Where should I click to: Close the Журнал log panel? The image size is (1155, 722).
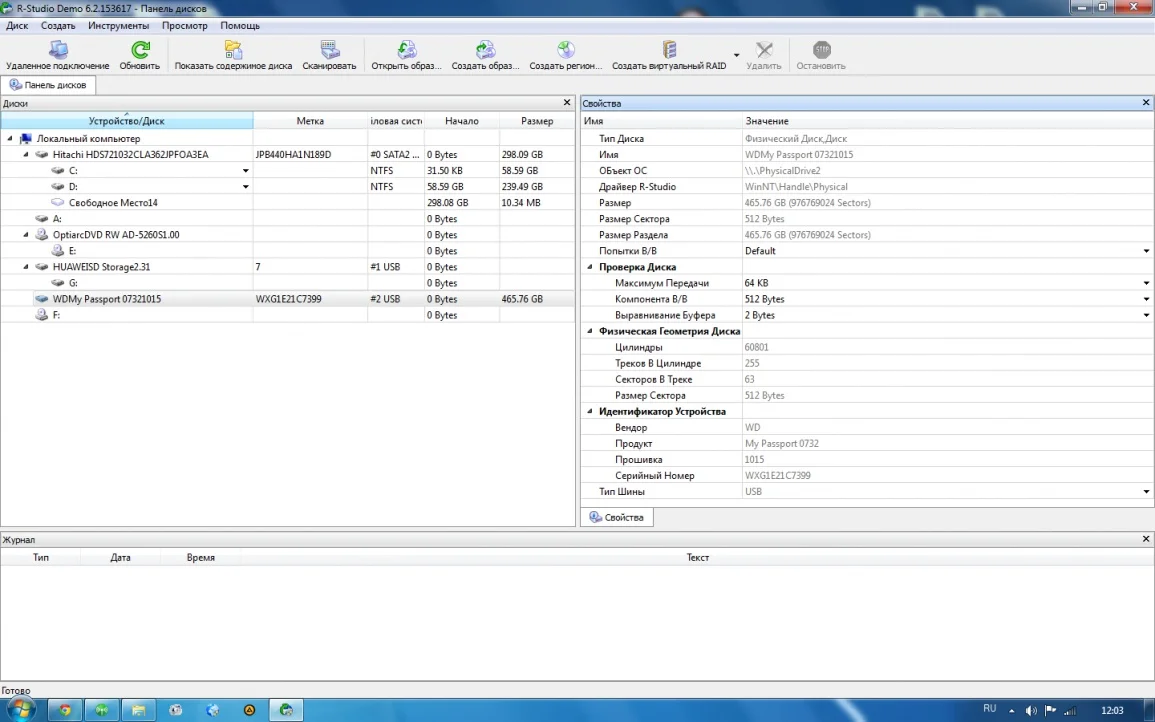point(1146,539)
